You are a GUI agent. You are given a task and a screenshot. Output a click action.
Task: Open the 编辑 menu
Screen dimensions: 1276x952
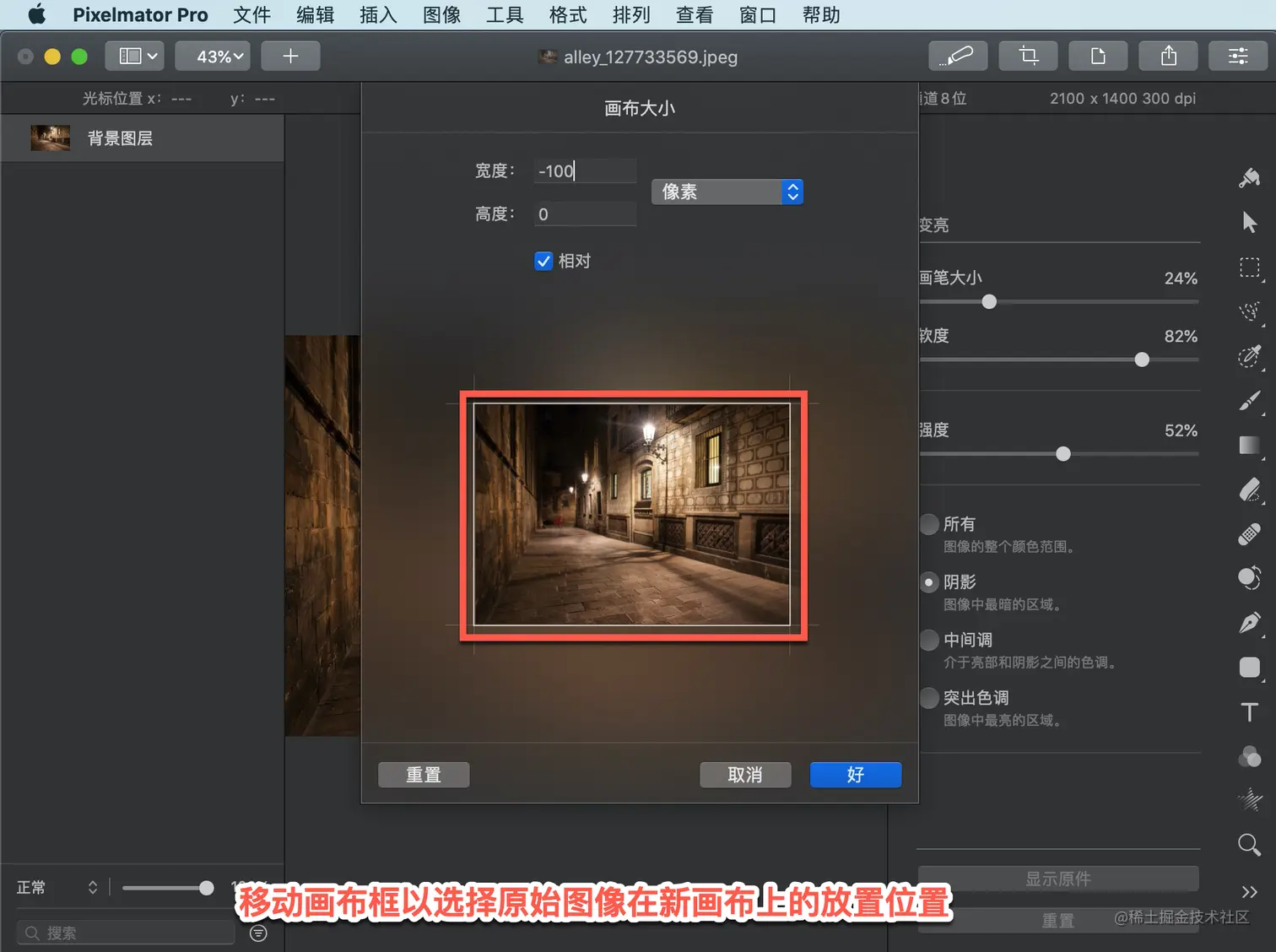316,14
